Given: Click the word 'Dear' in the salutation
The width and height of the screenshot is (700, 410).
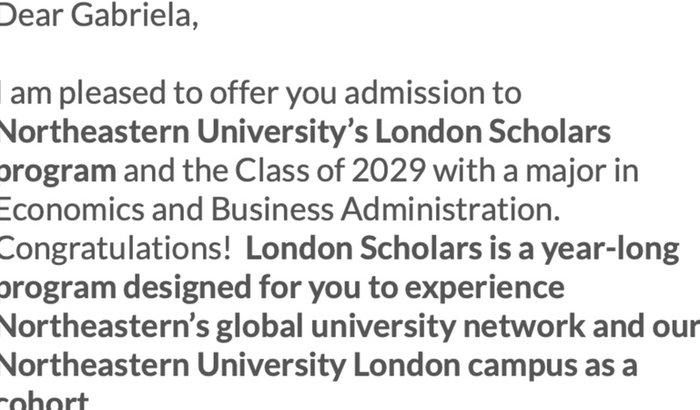Looking at the screenshot, I should (30, 19).
